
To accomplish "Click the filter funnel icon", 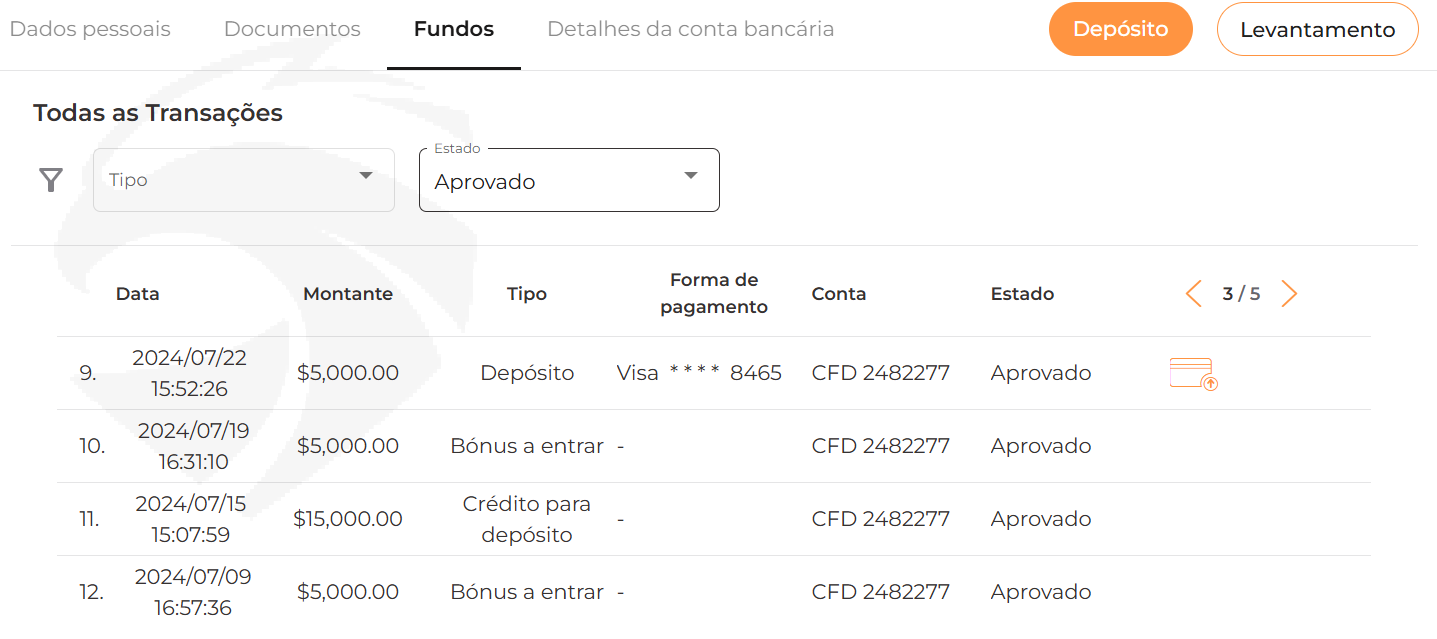I will [51, 180].
